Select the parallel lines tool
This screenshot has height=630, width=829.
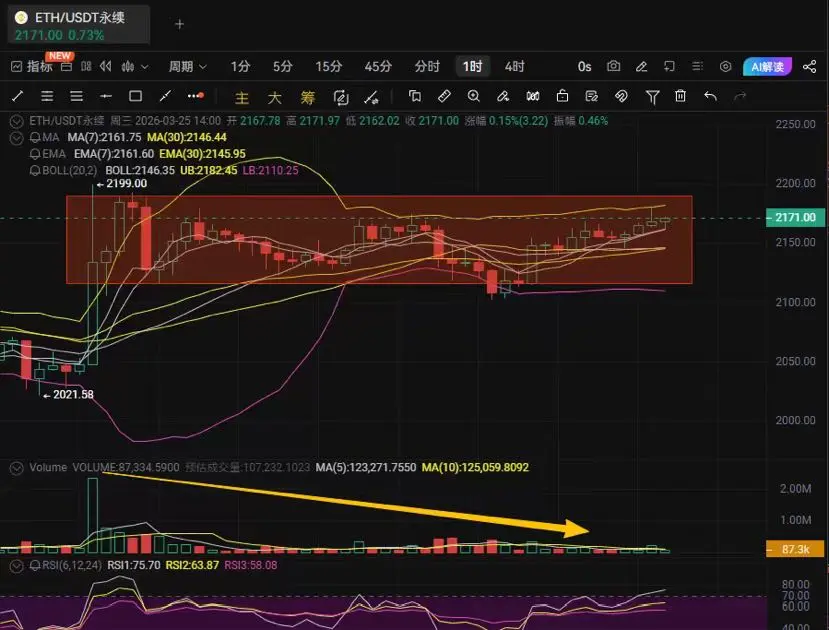pyautogui.click(x=77, y=96)
